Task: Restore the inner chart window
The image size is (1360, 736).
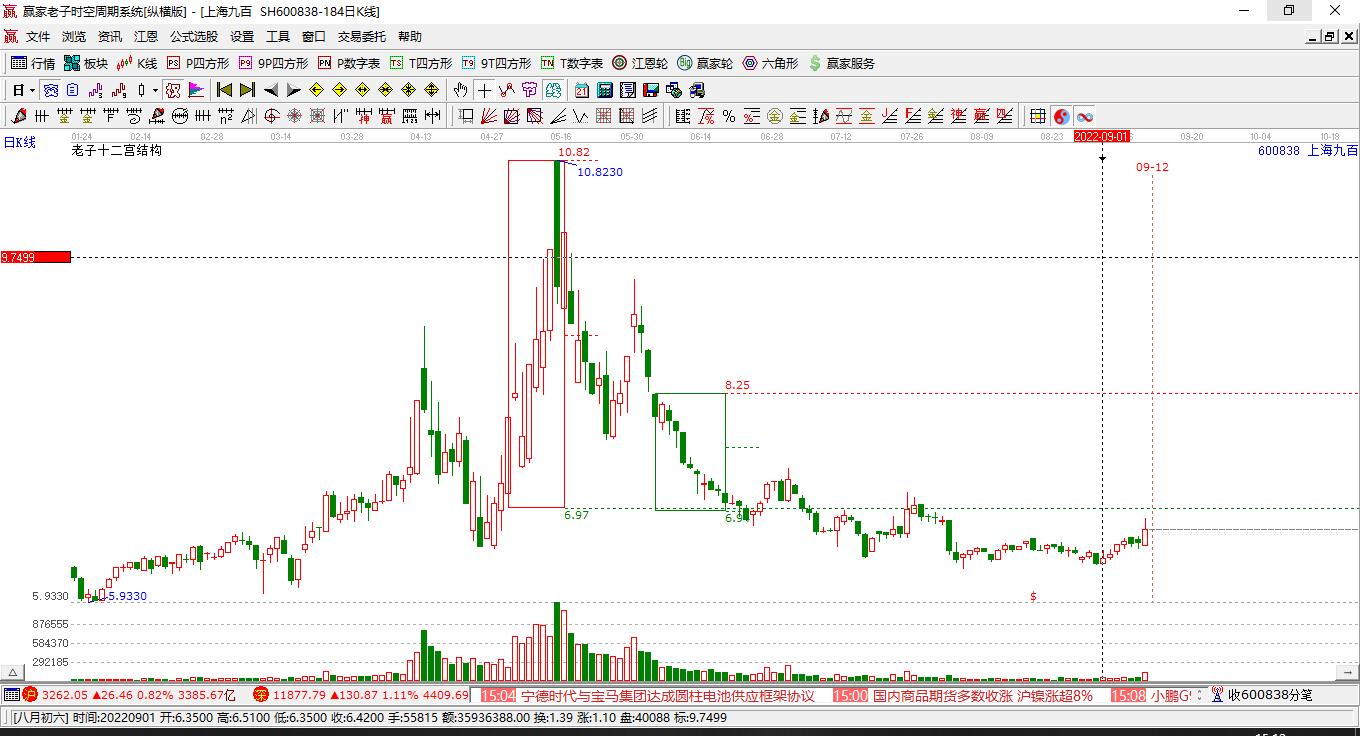Action: coord(1330,37)
